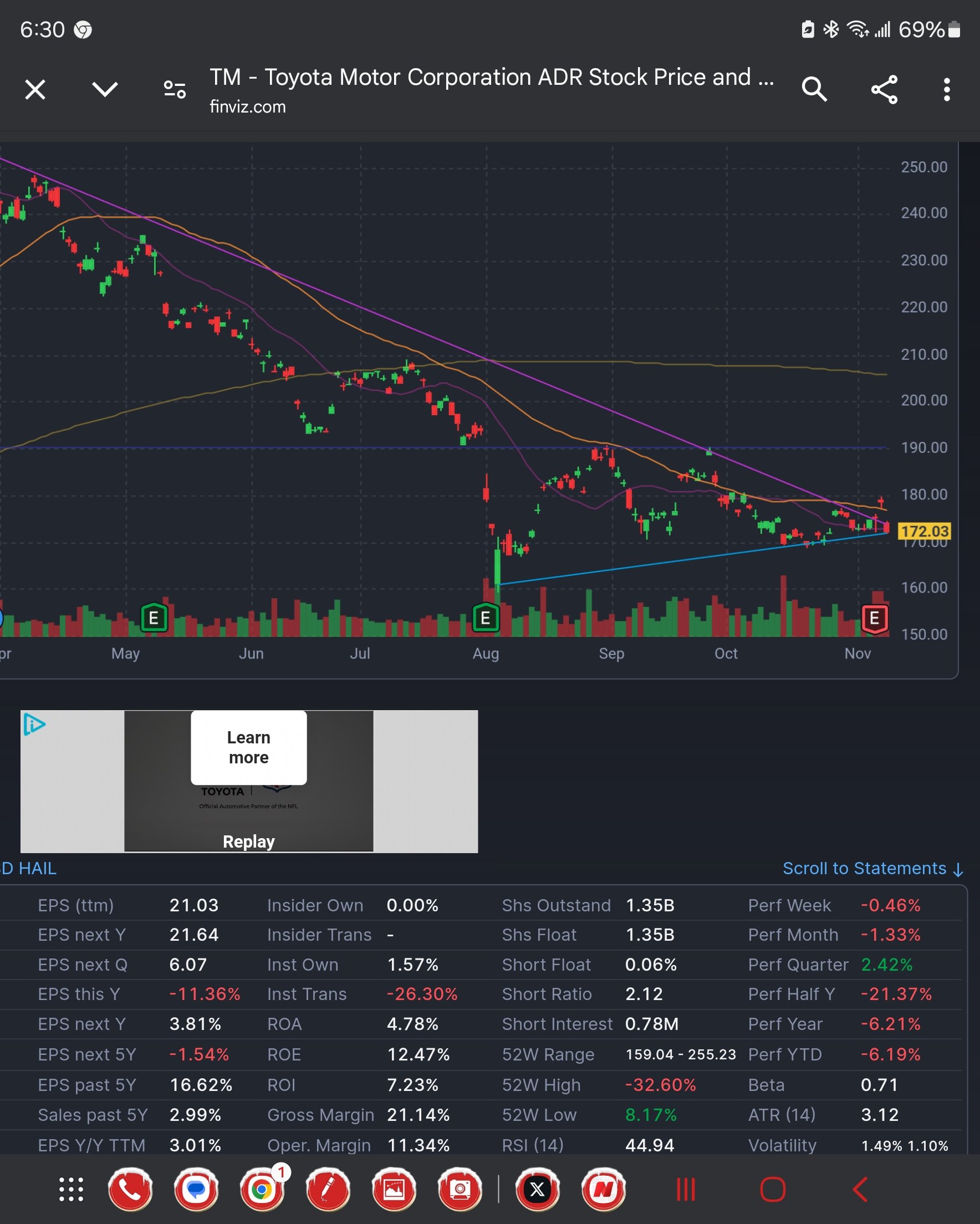The height and width of the screenshot is (1224, 980).
Task: Tap the August earnings E marker
Action: click(x=486, y=618)
